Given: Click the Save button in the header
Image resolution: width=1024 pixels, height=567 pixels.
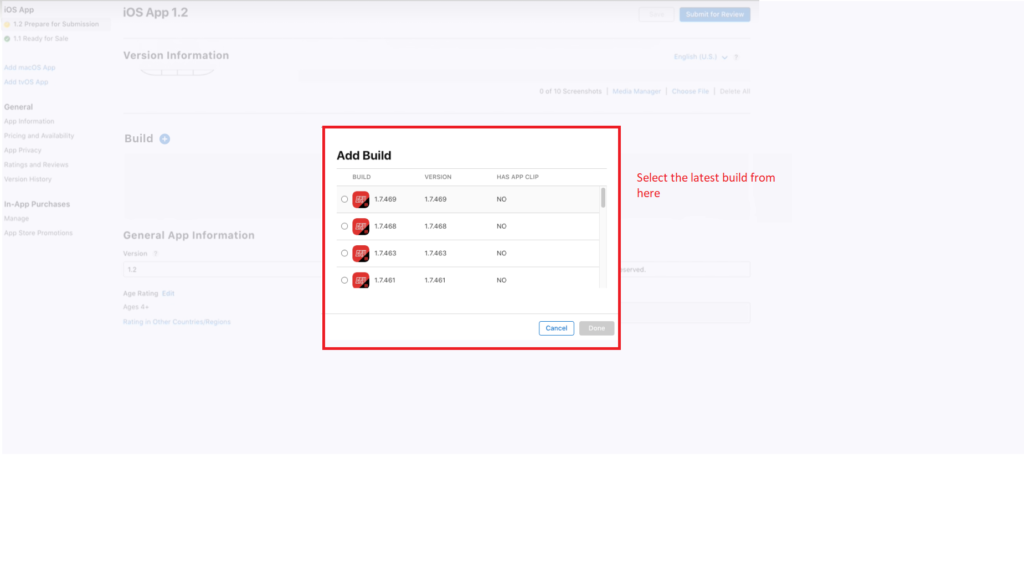Looking at the screenshot, I should 656,14.
